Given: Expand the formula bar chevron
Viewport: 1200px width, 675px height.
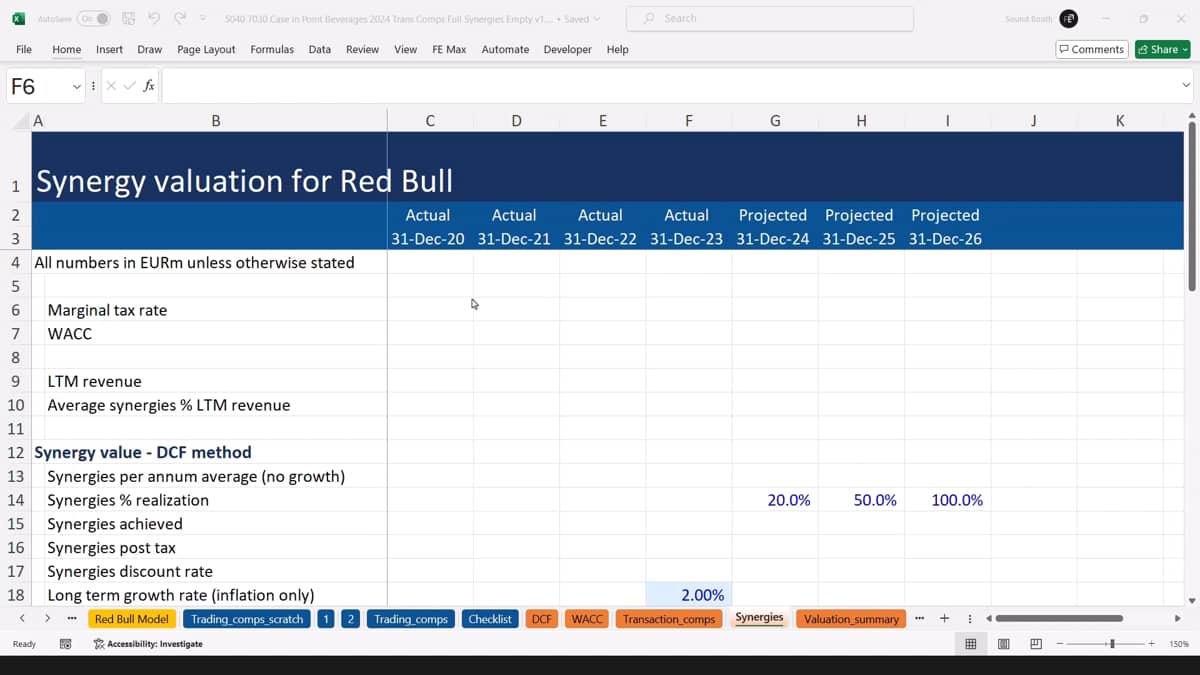Looking at the screenshot, I should tap(1185, 87).
